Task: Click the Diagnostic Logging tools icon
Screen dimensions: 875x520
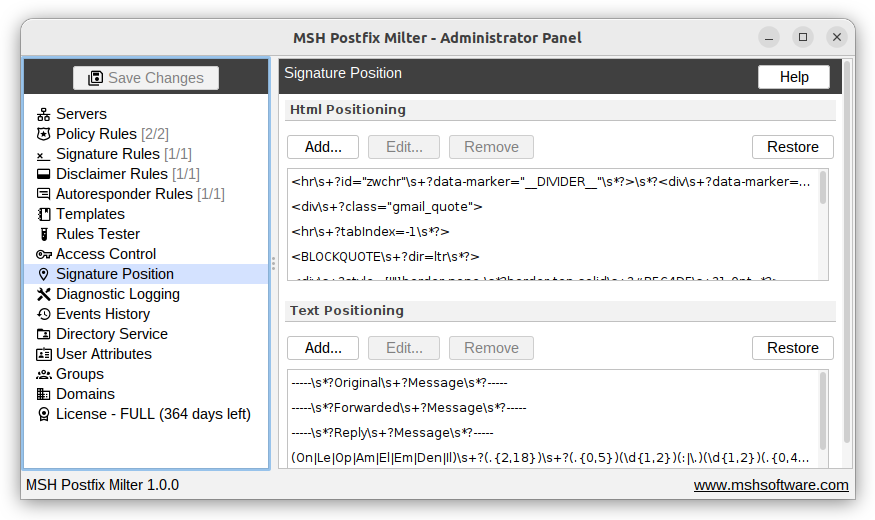Action: (44, 294)
